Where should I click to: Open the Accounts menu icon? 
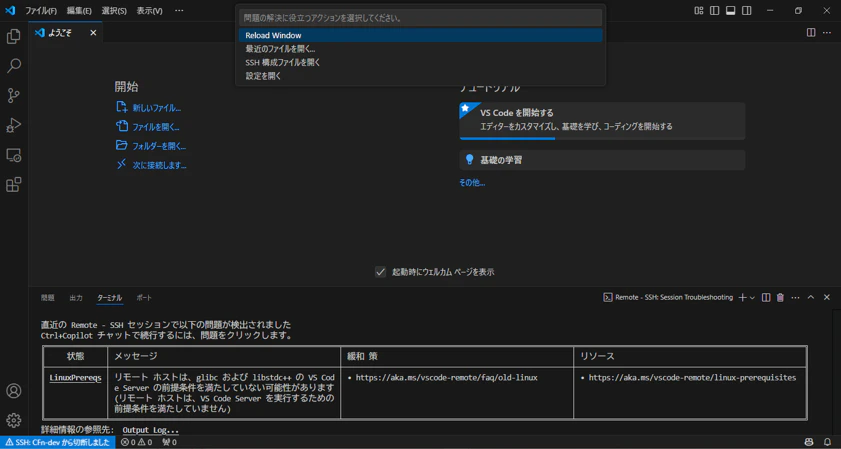(13, 391)
